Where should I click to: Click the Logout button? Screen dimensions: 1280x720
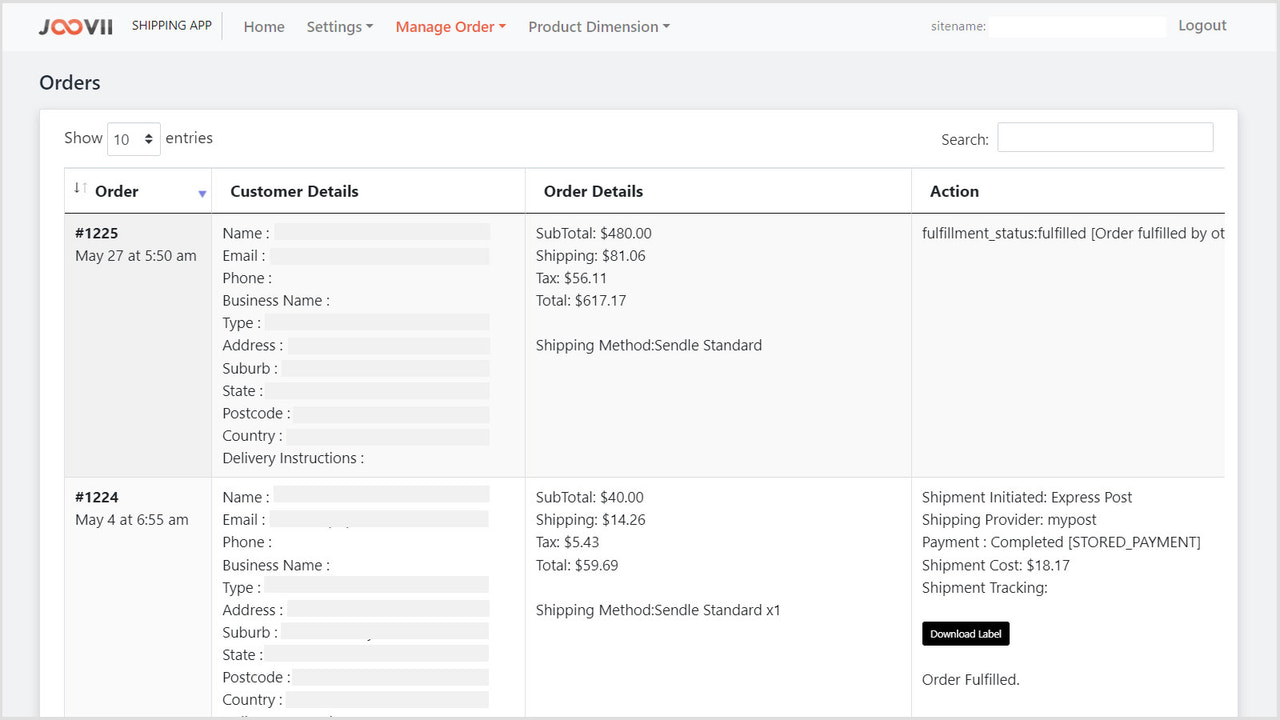point(1202,25)
